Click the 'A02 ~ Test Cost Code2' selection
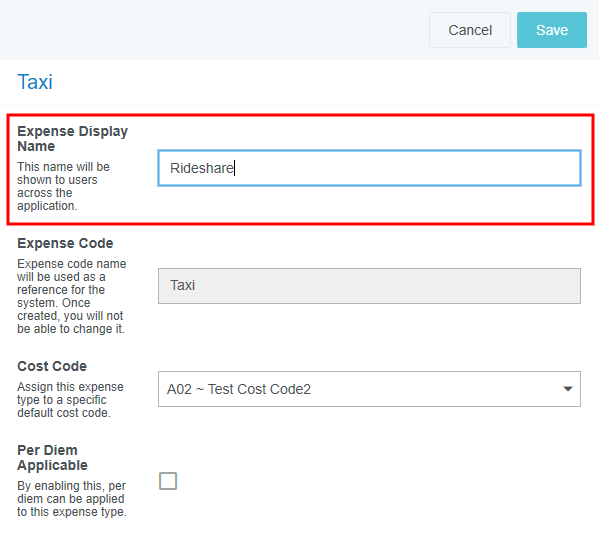This screenshot has height=540, width=599. click(239, 389)
